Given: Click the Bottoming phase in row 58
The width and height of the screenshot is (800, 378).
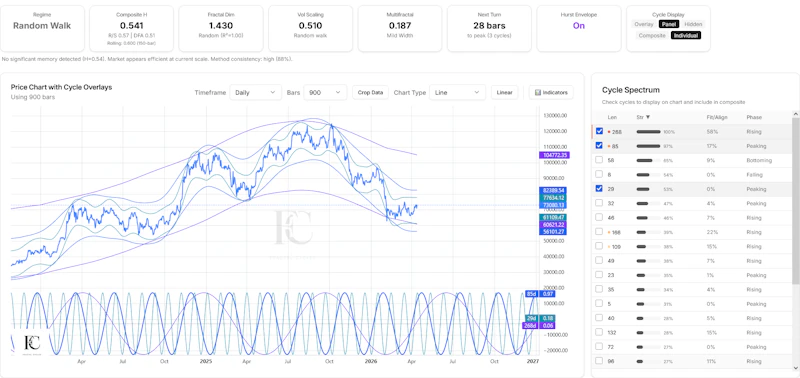Looking at the screenshot, I should tap(759, 160).
